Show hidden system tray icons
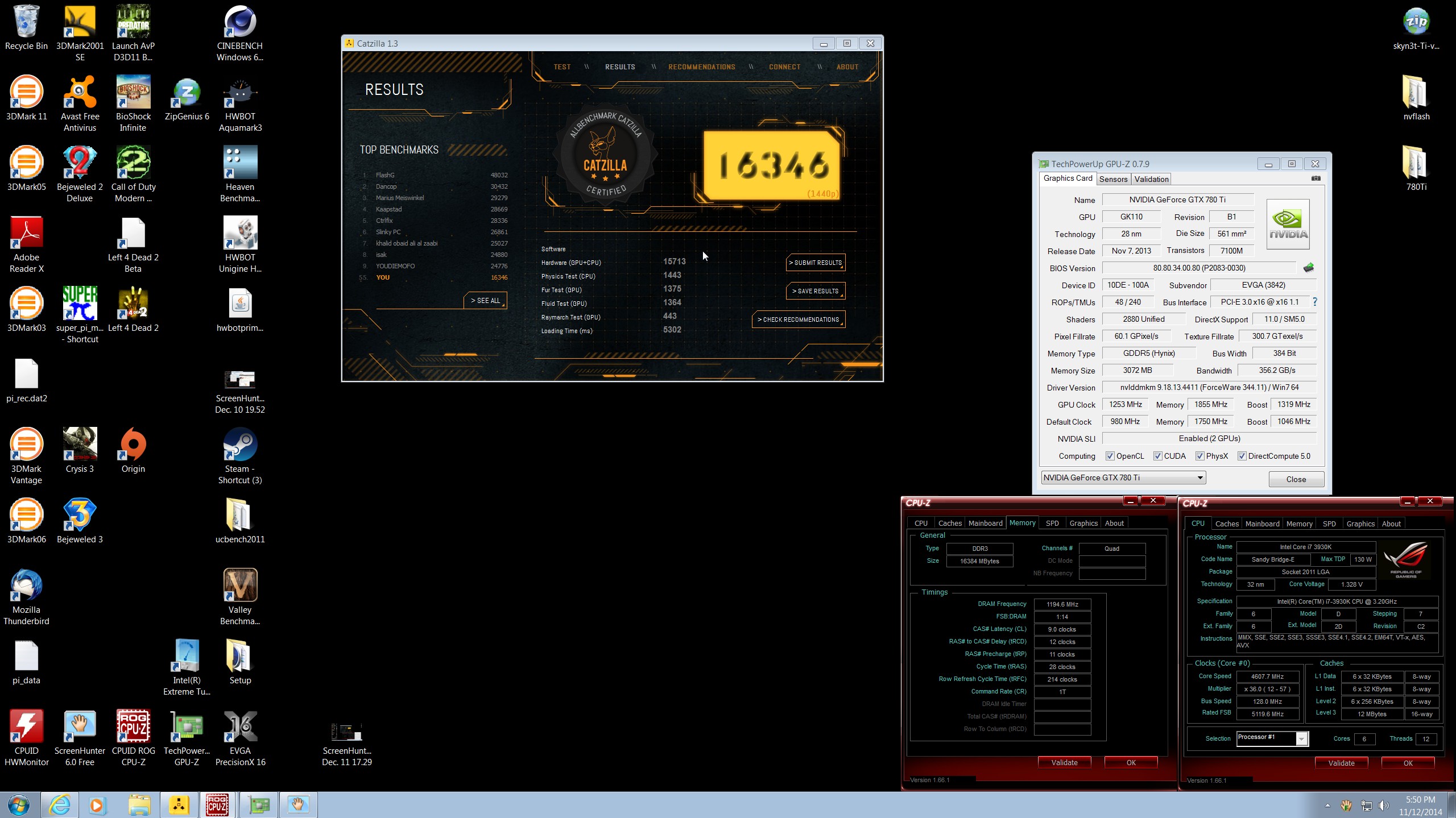The width and height of the screenshot is (1456, 818). coord(1327,805)
